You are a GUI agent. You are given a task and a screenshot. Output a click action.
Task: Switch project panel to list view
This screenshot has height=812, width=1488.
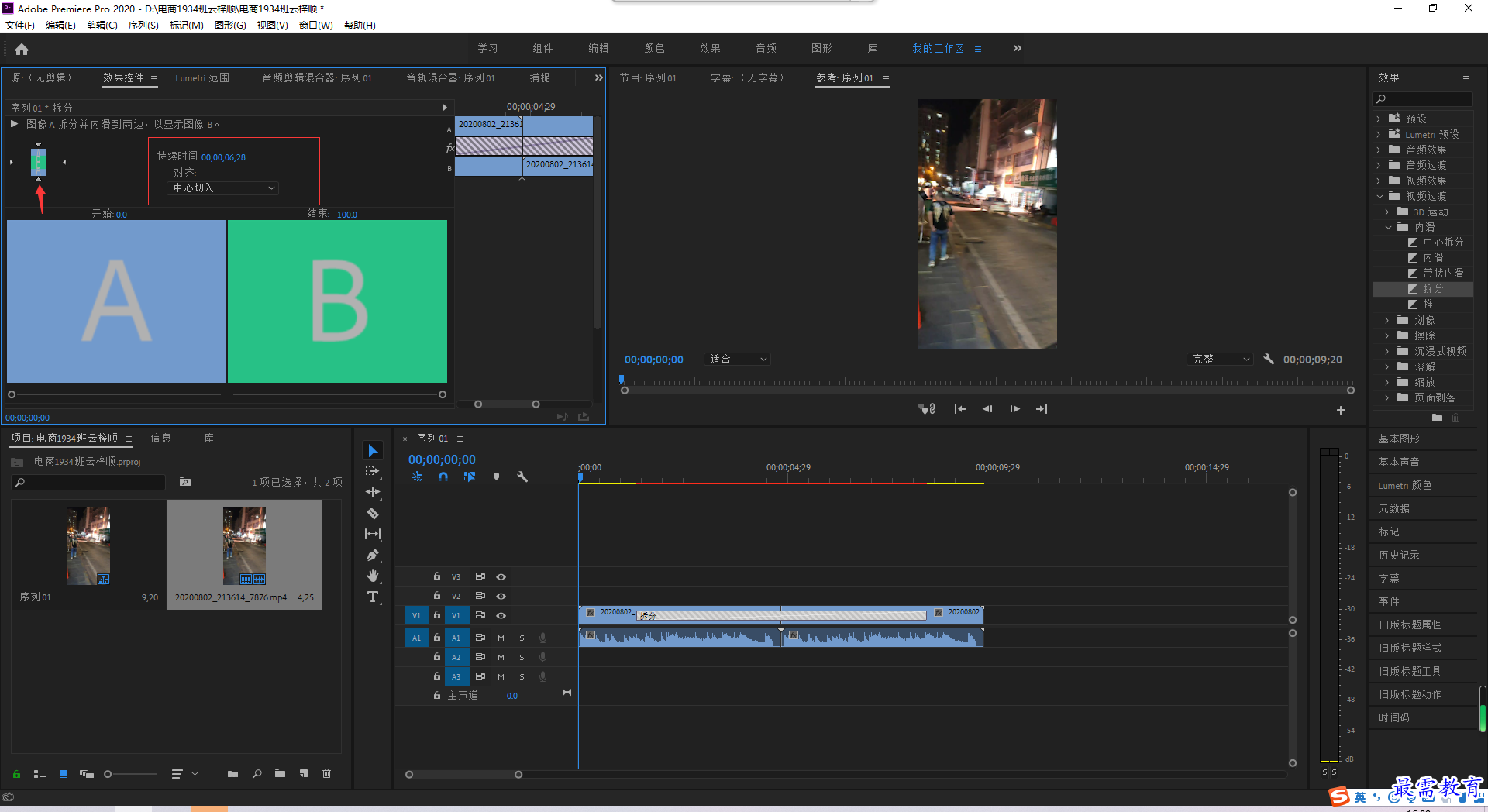(40, 774)
